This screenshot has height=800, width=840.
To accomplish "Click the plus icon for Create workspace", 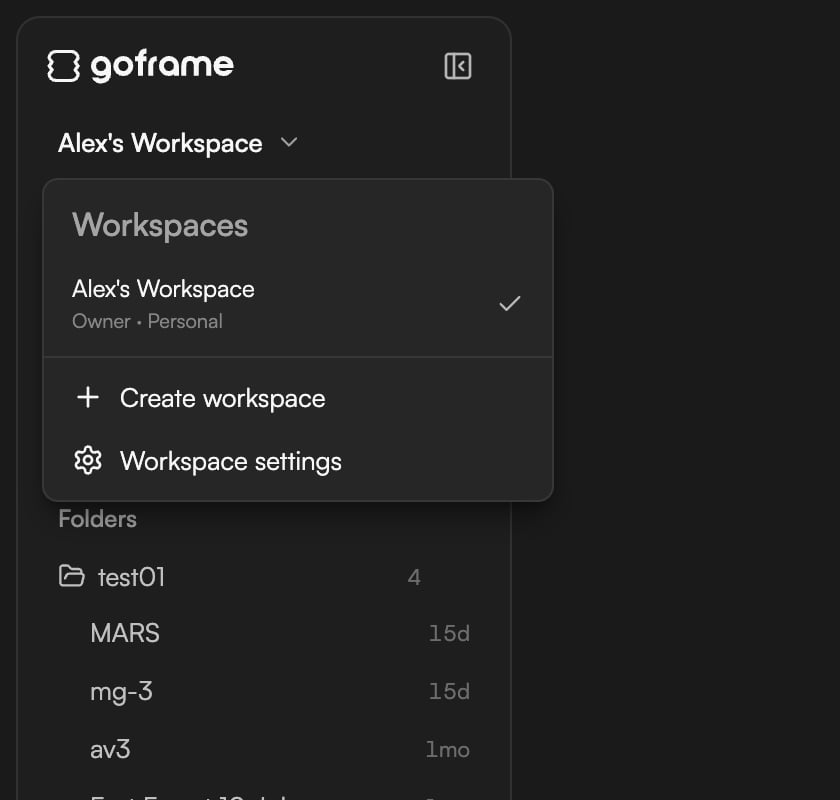I will click(88, 398).
